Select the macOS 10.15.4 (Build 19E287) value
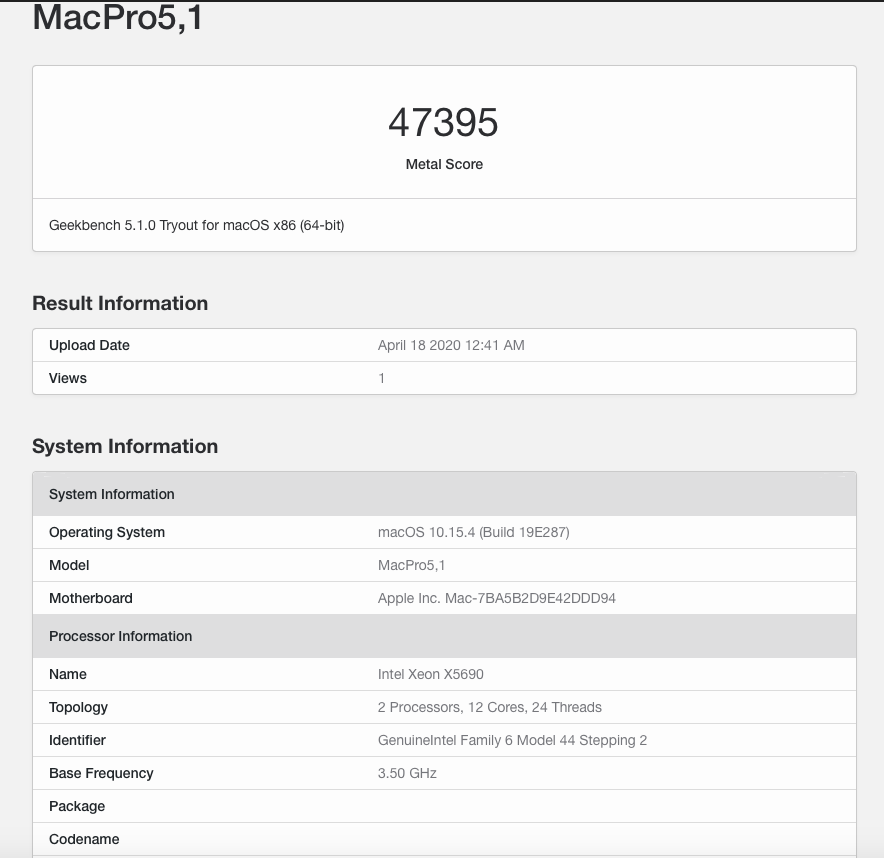 pyautogui.click(x=474, y=532)
